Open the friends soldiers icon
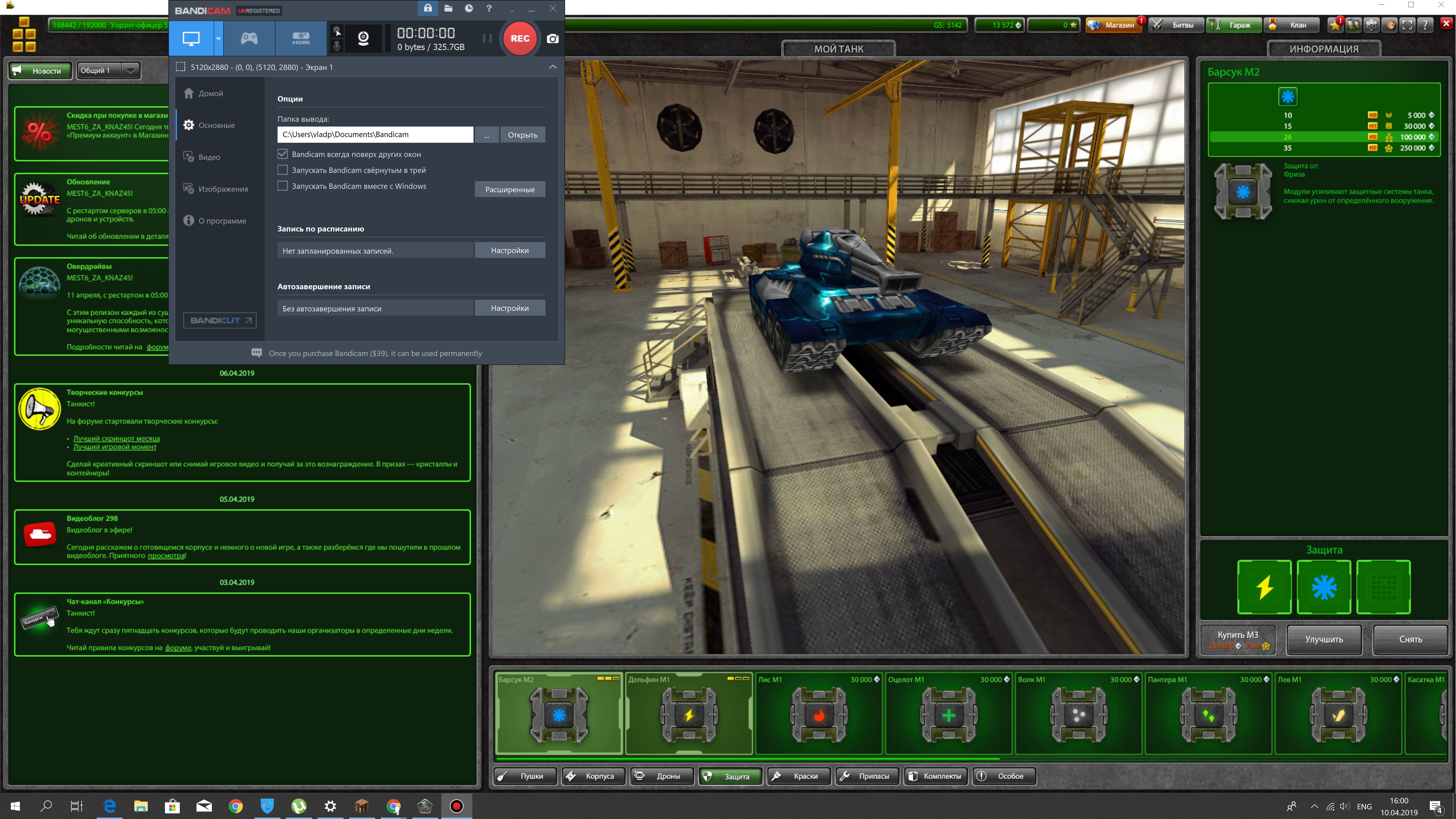1456x819 pixels. 1354,25
